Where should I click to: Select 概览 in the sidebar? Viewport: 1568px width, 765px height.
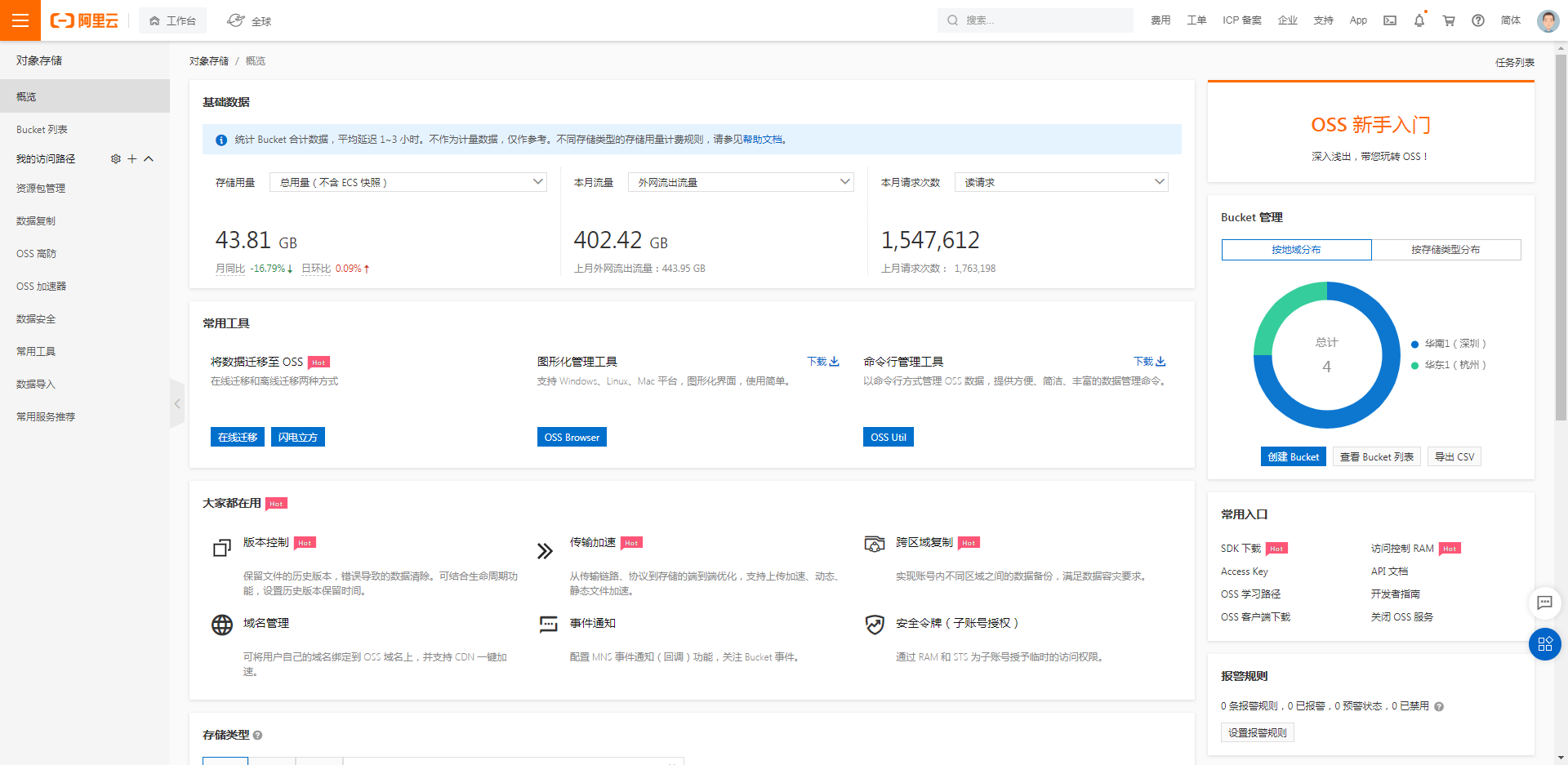point(85,96)
